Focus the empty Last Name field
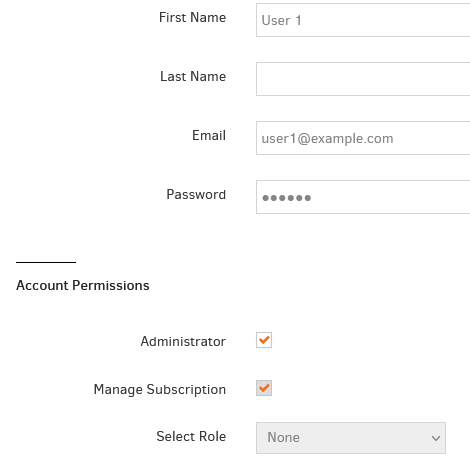This screenshot has height=473, width=470. pos(363,79)
